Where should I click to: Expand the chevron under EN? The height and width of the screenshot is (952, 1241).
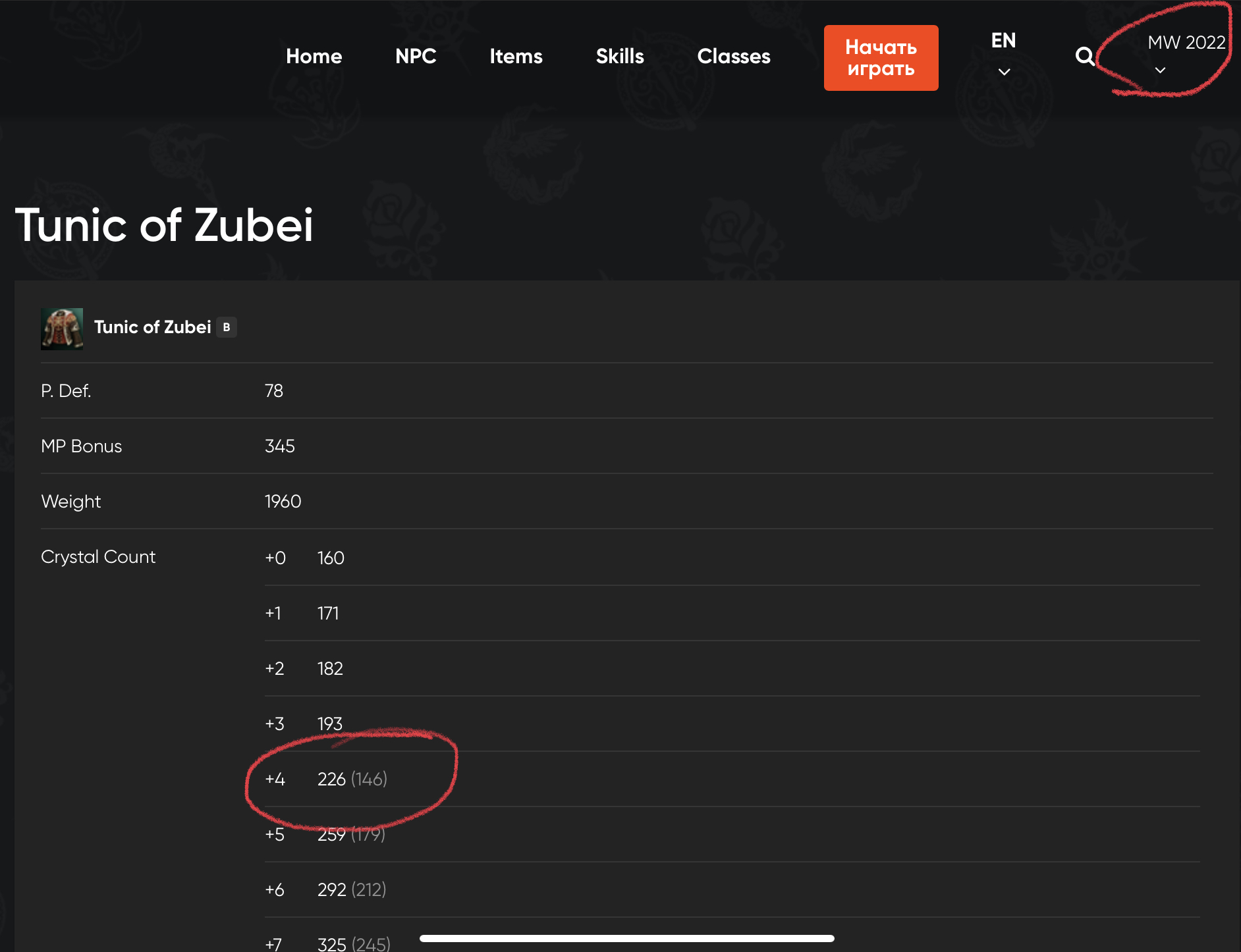[x=1004, y=72]
